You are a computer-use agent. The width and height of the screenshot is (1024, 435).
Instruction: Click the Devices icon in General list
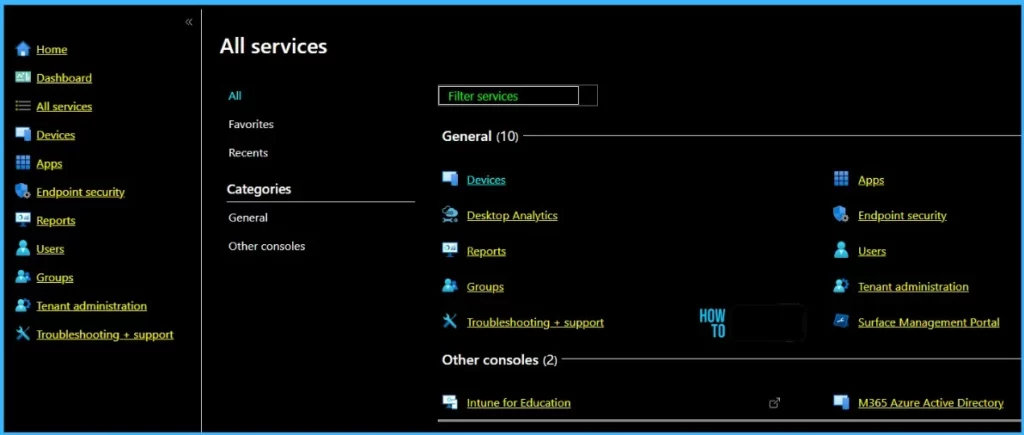pyautogui.click(x=450, y=180)
